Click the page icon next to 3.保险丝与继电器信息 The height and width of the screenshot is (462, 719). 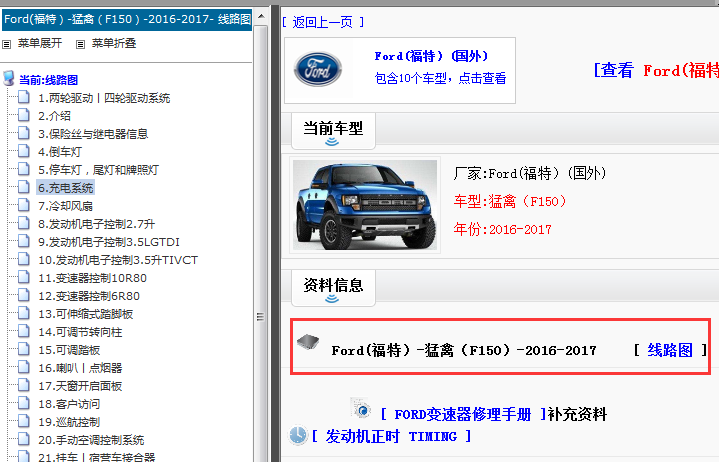click(x=24, y=133)
